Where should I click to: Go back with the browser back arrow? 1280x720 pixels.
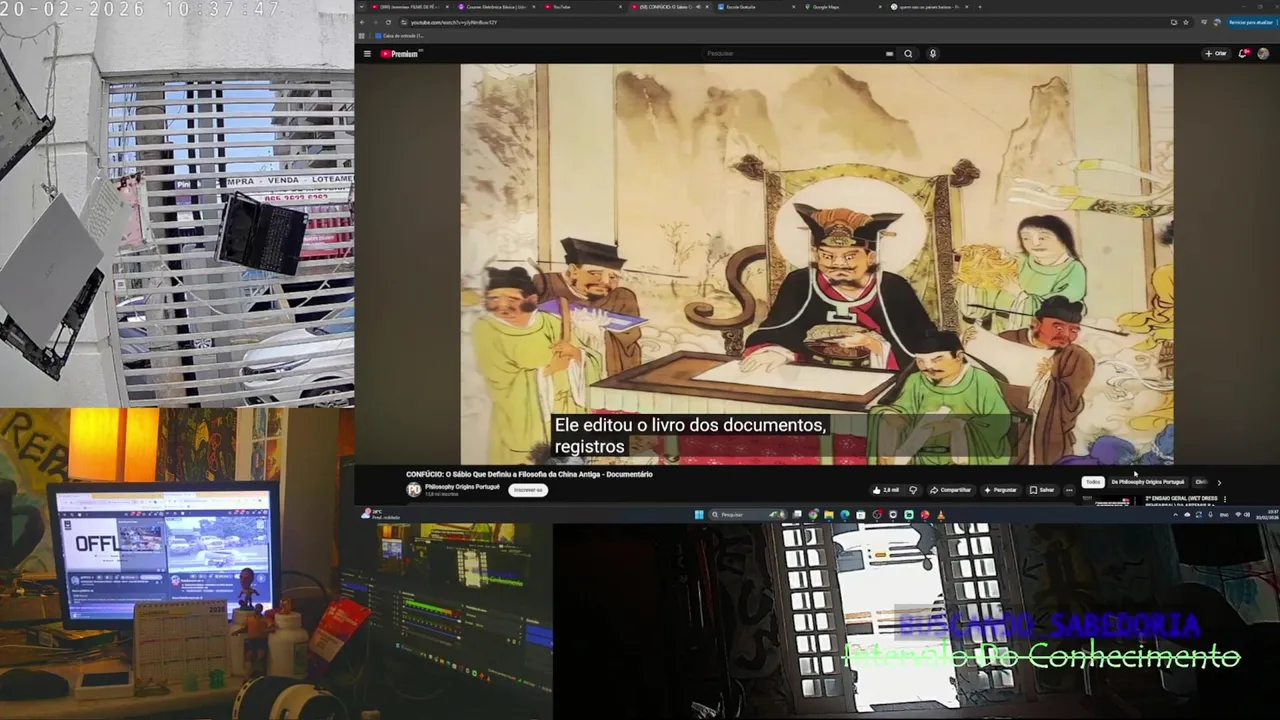pos(361,22)
